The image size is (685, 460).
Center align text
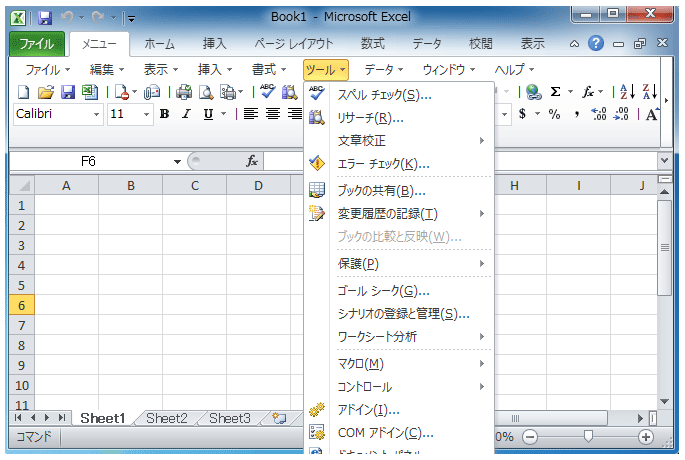(273, 114)
